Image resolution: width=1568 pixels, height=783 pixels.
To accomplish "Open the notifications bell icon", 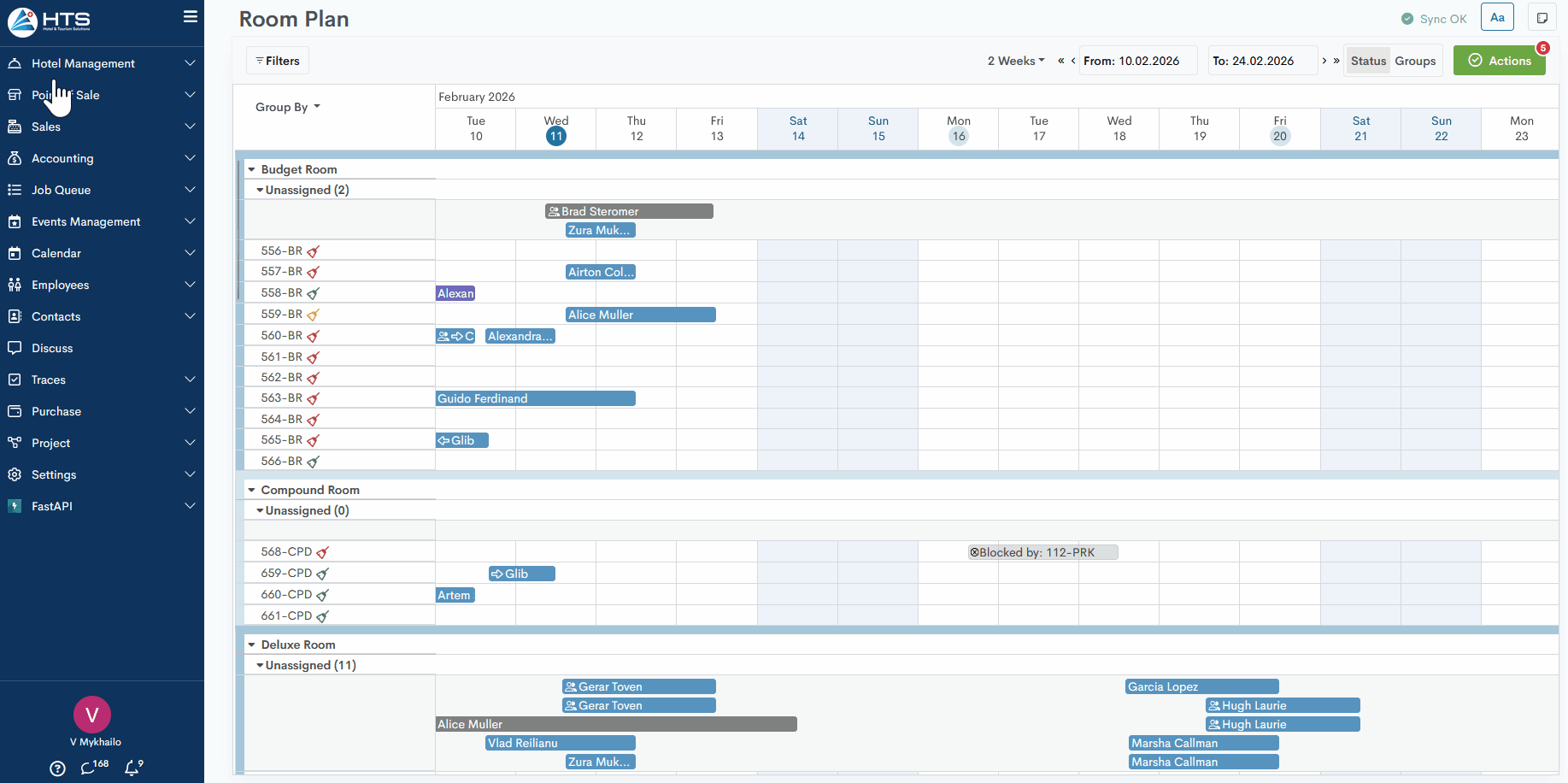I will 132,768.
